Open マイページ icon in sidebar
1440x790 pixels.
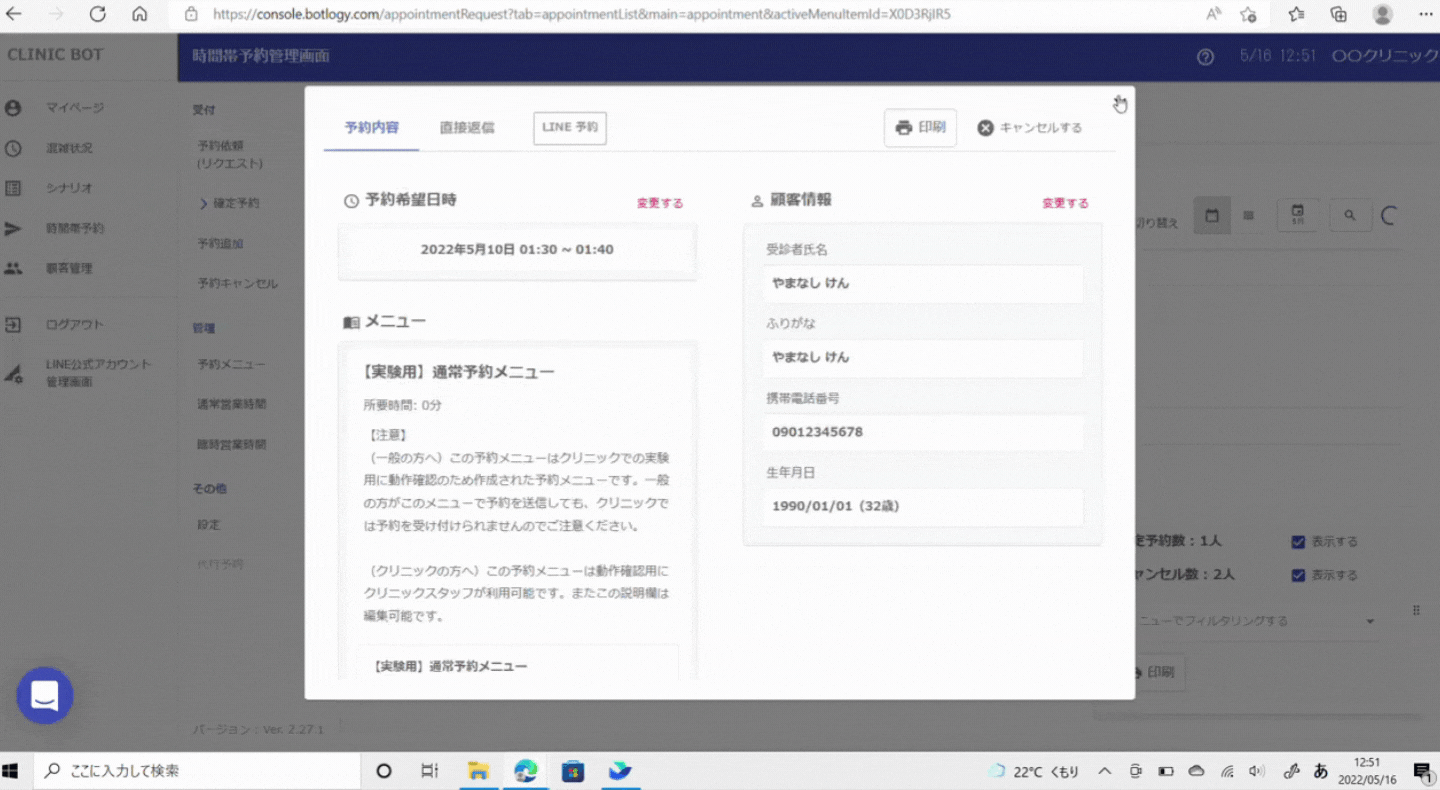[x=13, y=108]
